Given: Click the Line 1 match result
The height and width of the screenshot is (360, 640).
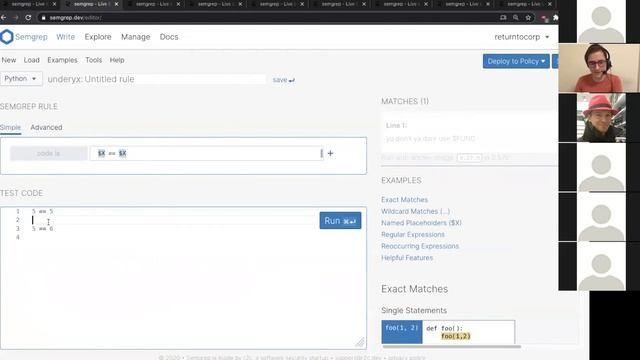Looking at the screenshot, I should click(469, 132).
